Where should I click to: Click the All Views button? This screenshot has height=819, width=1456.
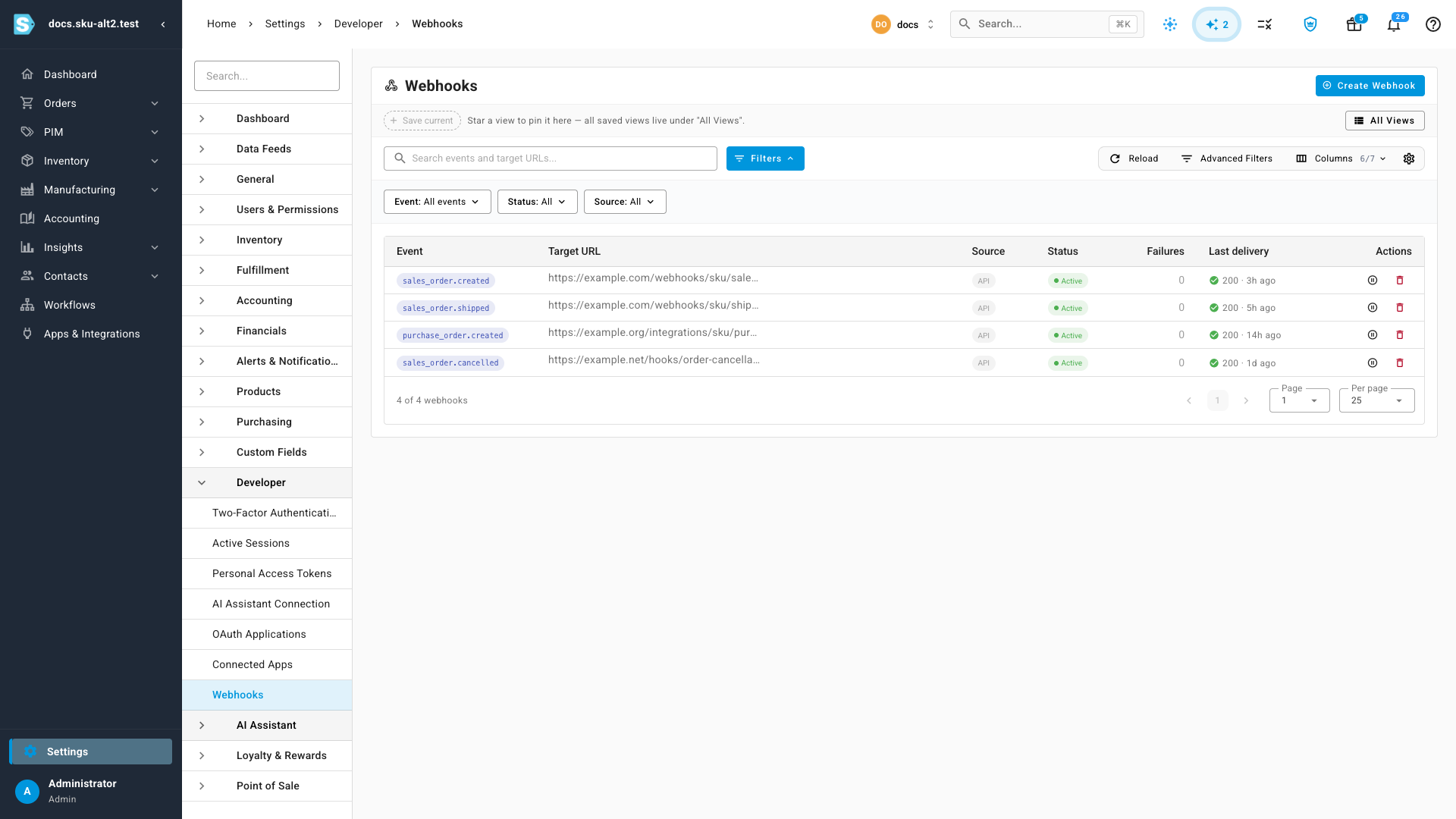pos(1385,121)
